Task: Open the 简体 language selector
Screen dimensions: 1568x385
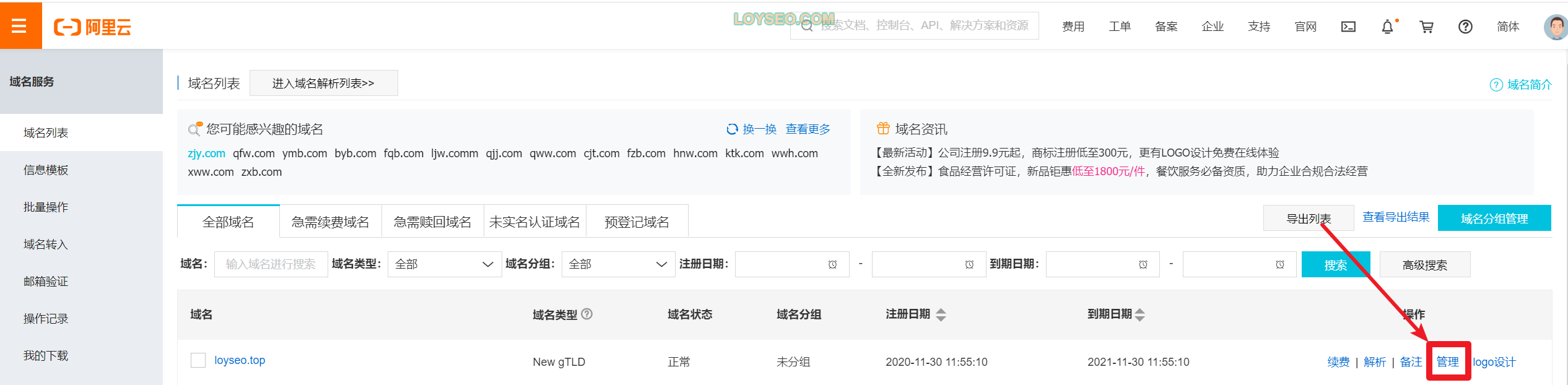Action: click(x=1508, y=27)
